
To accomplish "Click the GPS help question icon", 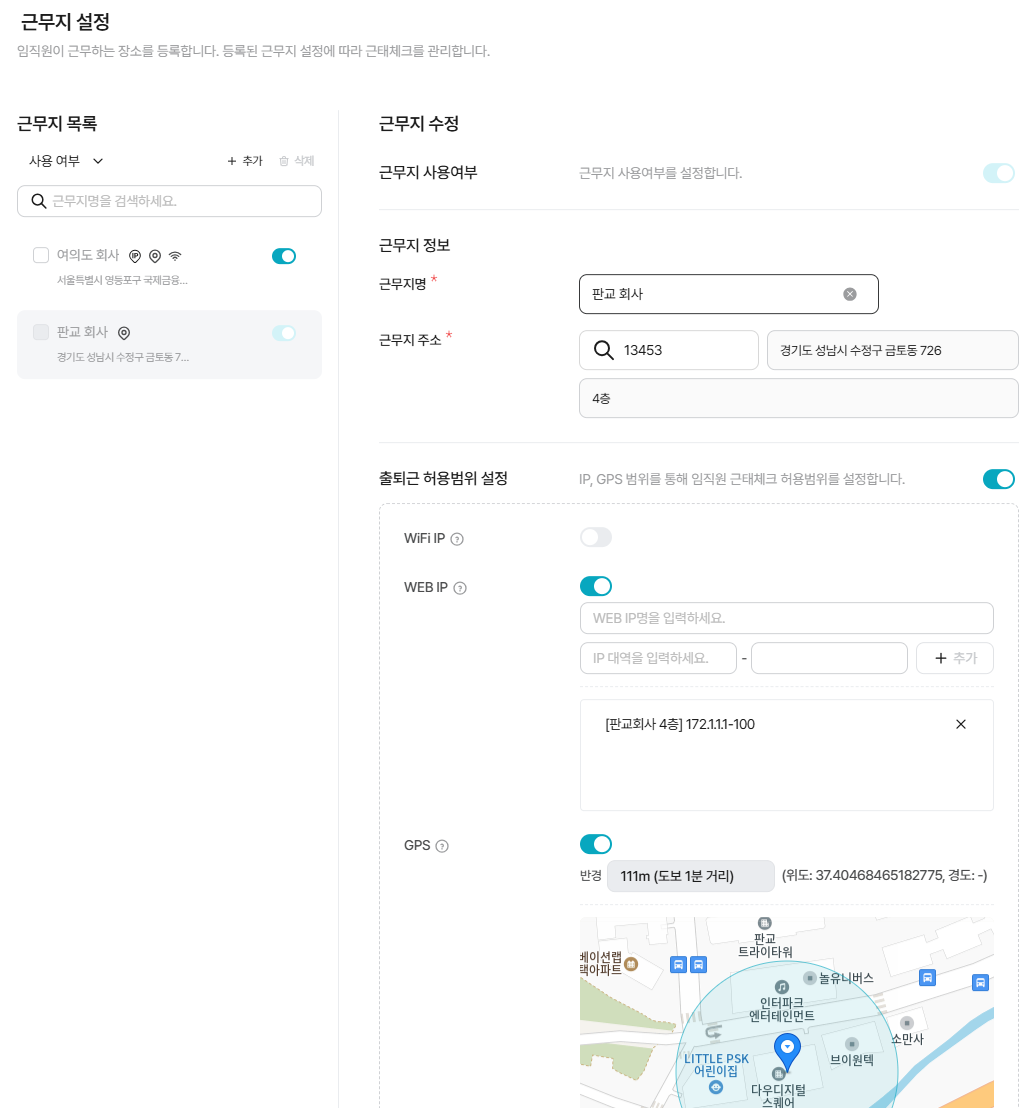I will tap(442, 846).
